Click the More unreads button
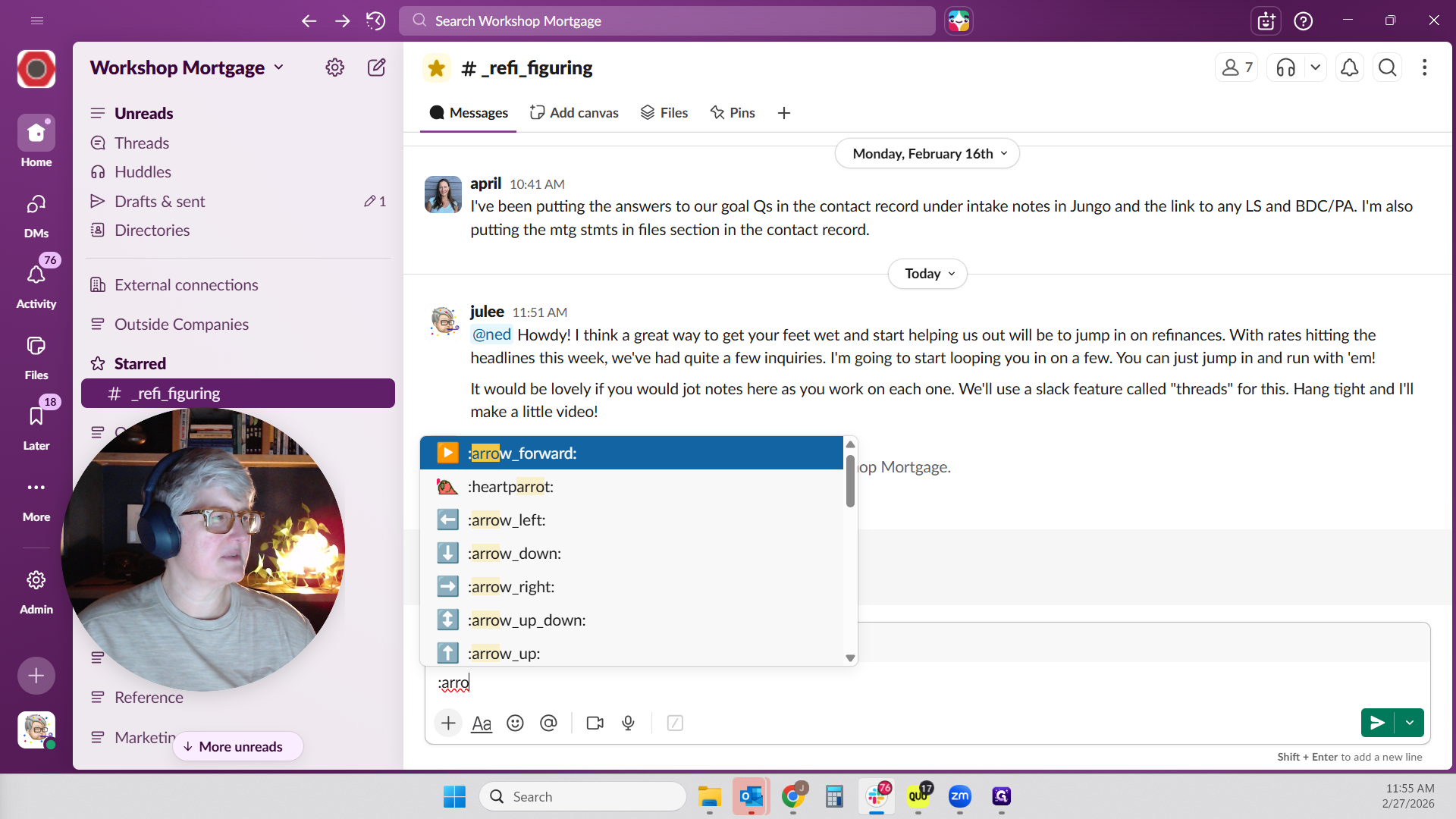The height and width of the screenshot is (819, 1456). click(238, 746)
